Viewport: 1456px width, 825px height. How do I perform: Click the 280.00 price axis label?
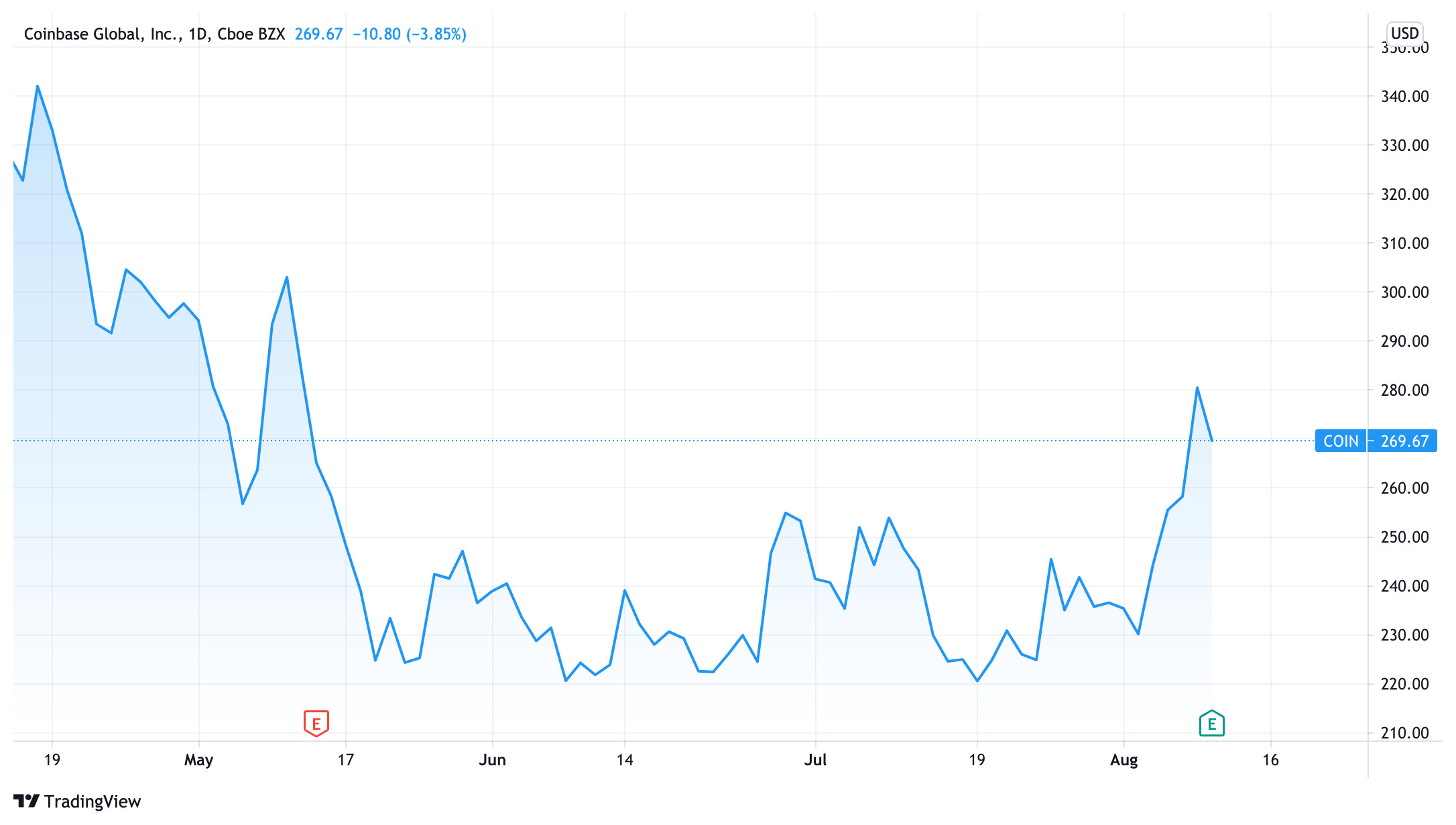click(1405, 390)
